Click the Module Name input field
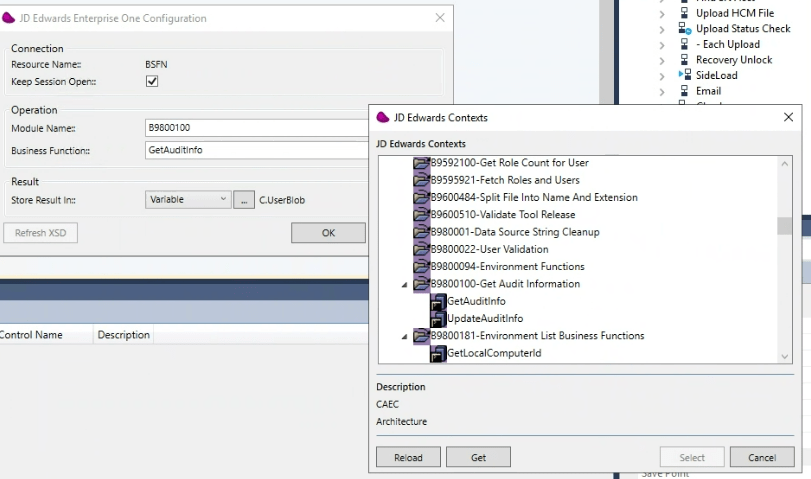 257,128
